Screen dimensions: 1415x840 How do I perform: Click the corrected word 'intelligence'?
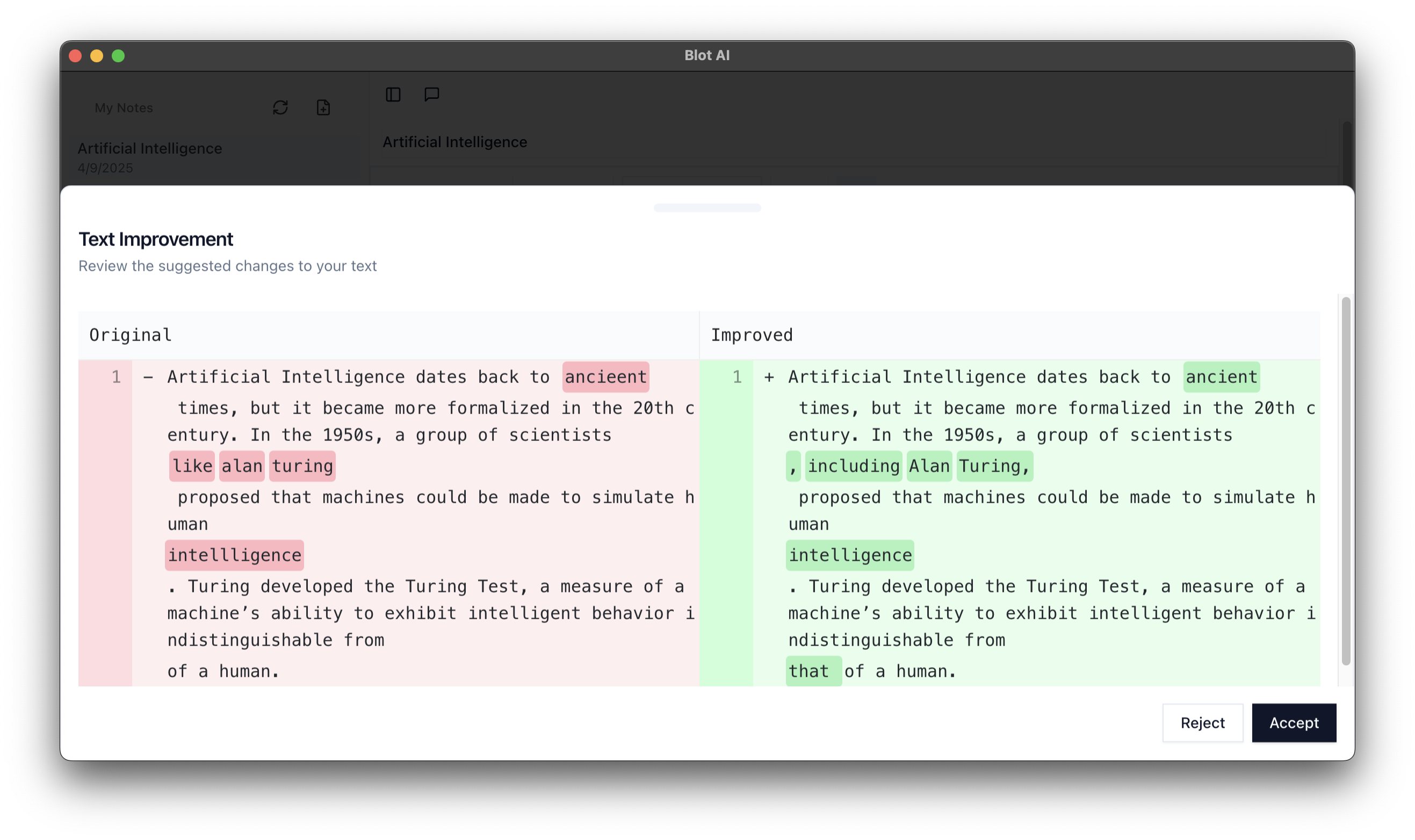[850, 555]
